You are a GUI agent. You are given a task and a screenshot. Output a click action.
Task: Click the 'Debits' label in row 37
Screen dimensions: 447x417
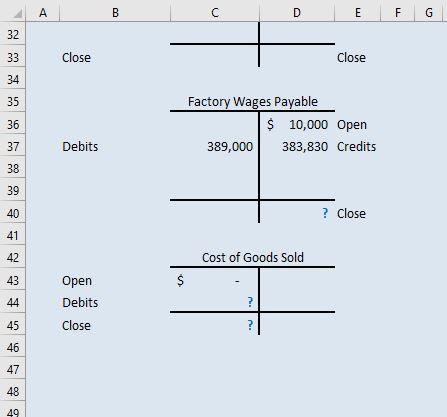click(80, 146)
